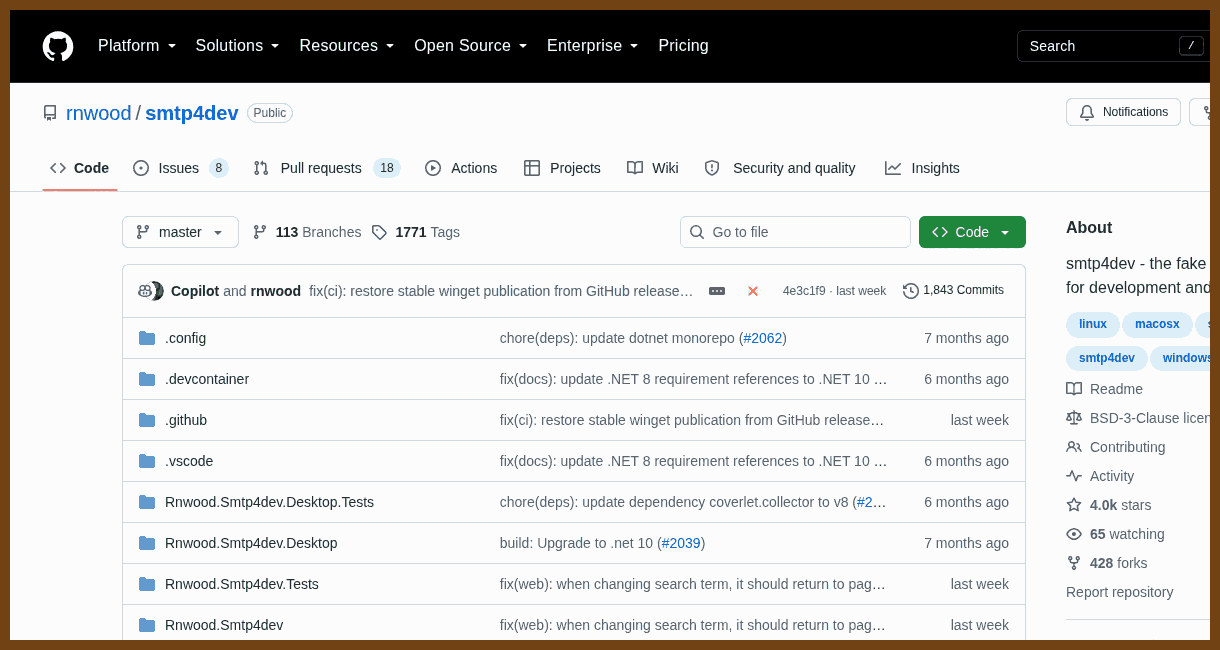Open the Insights tab
Viewport: 1220px width, 650px height.
tap(922, 168)
